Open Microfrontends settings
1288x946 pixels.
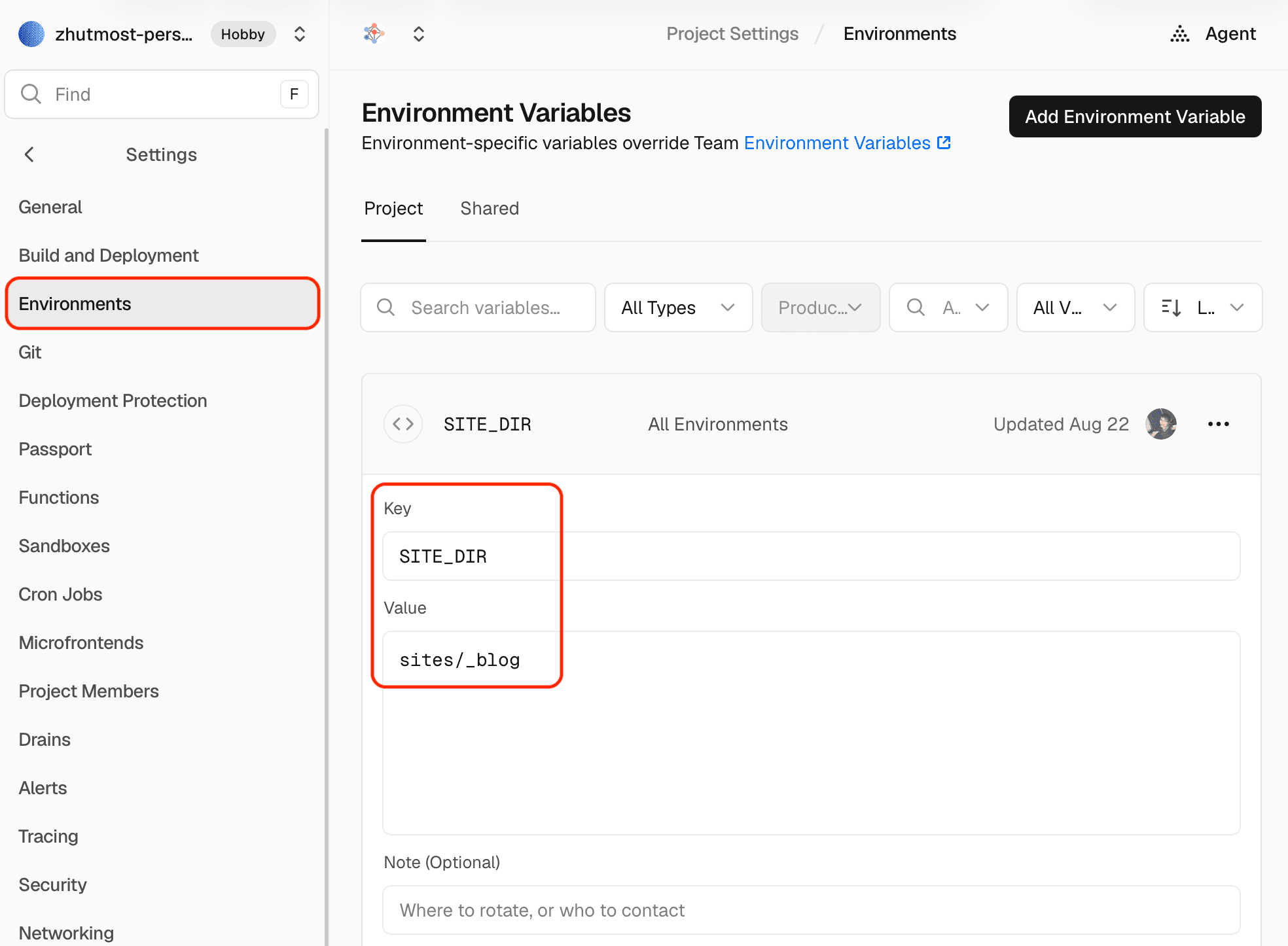point(81,642)
